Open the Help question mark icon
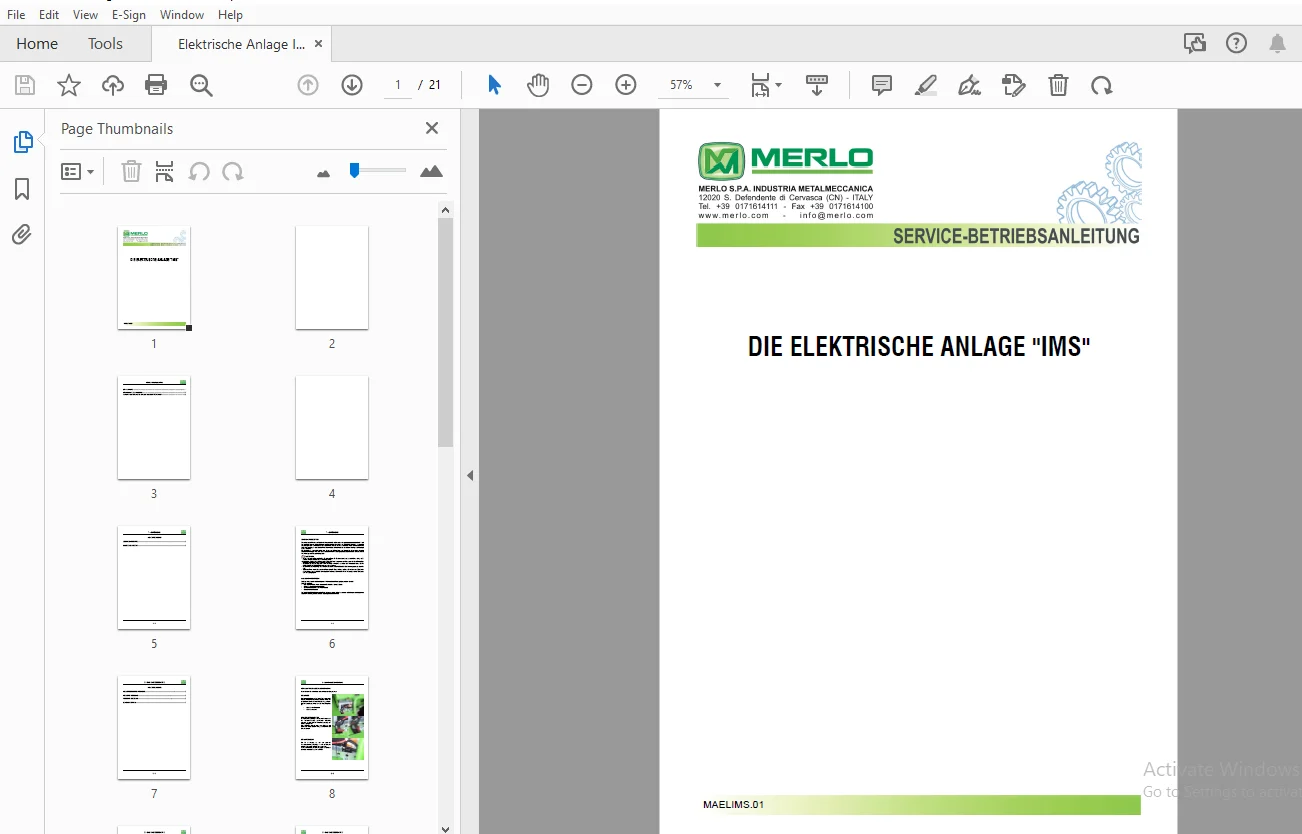This screenshot has height=834, width=1302. 1237,43
